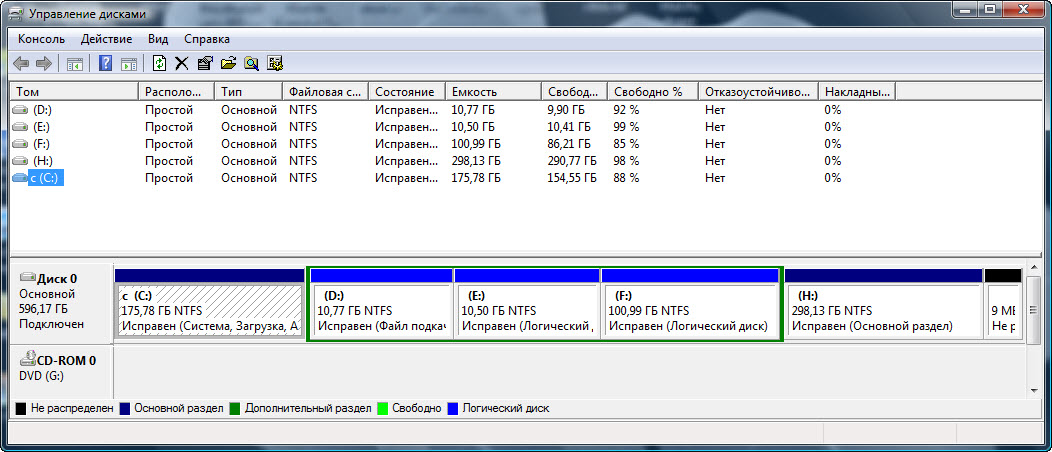This screenshot has width=1052, height=452.
Task: Sort by the Отказоустойчивость column header
Action: pyautogui.click(x=758, y=92)
